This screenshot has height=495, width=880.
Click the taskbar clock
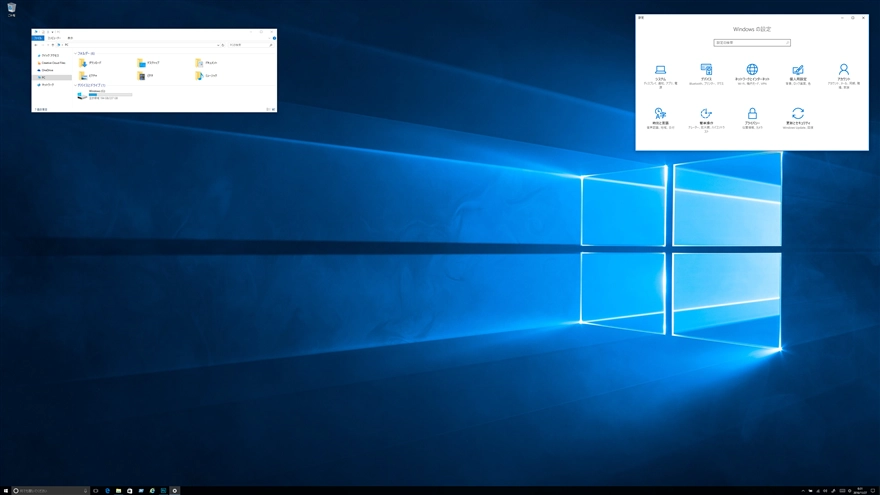(x=860, y=491)
